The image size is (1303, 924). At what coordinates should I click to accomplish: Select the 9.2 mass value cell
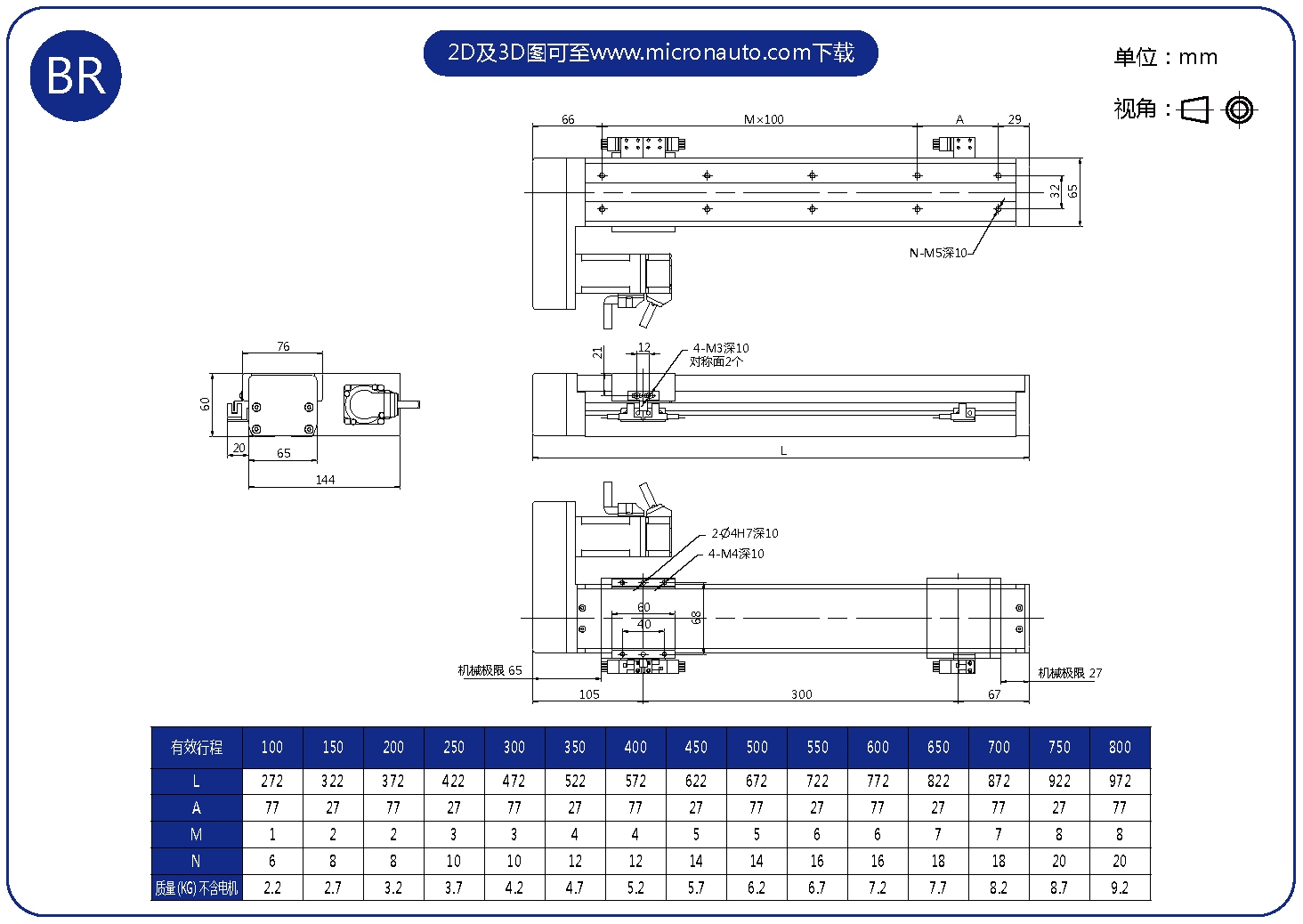click(1120, 888)
